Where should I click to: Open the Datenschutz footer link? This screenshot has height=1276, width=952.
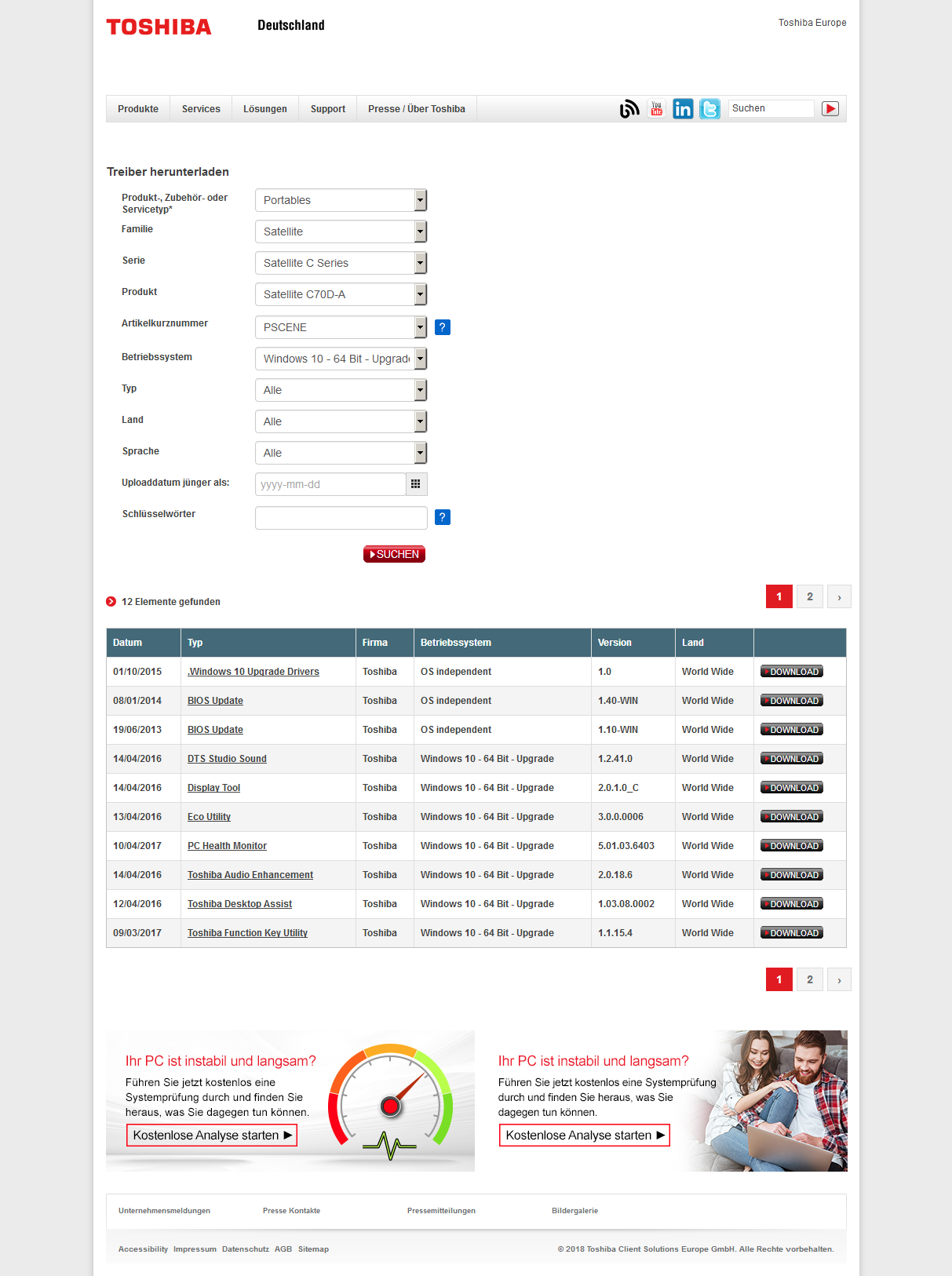pos(246,1249)
